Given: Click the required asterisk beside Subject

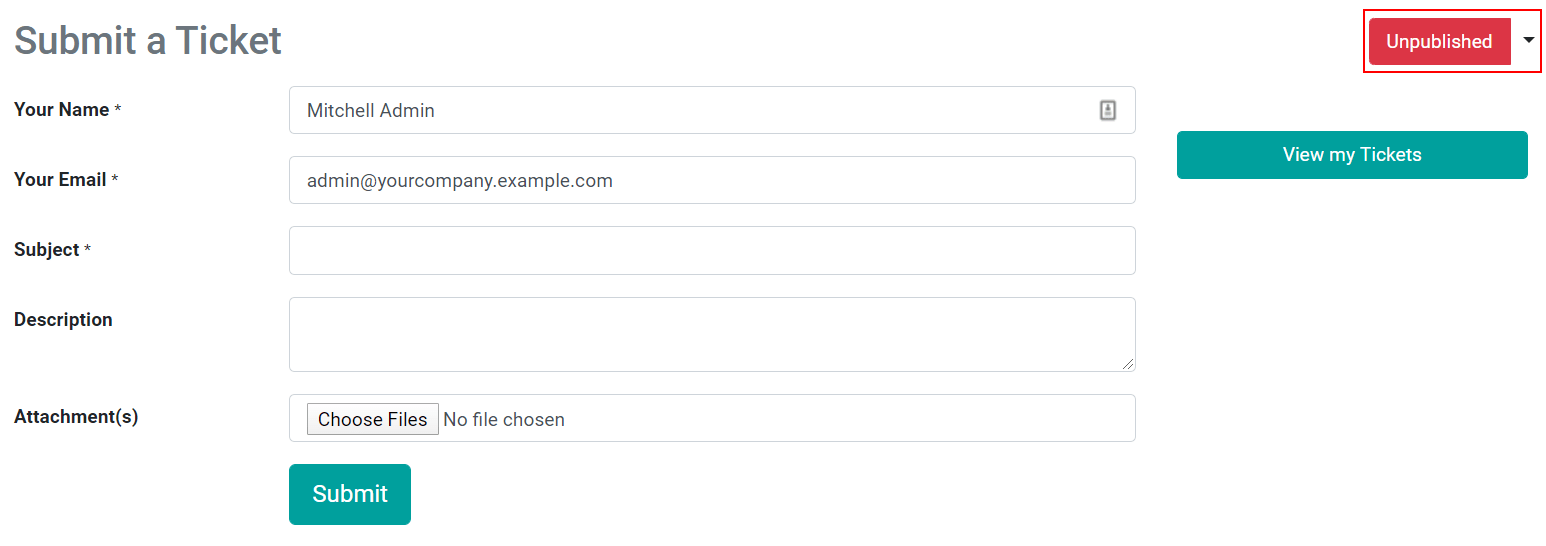Looking at the screenshot, I should pos(87,250).
